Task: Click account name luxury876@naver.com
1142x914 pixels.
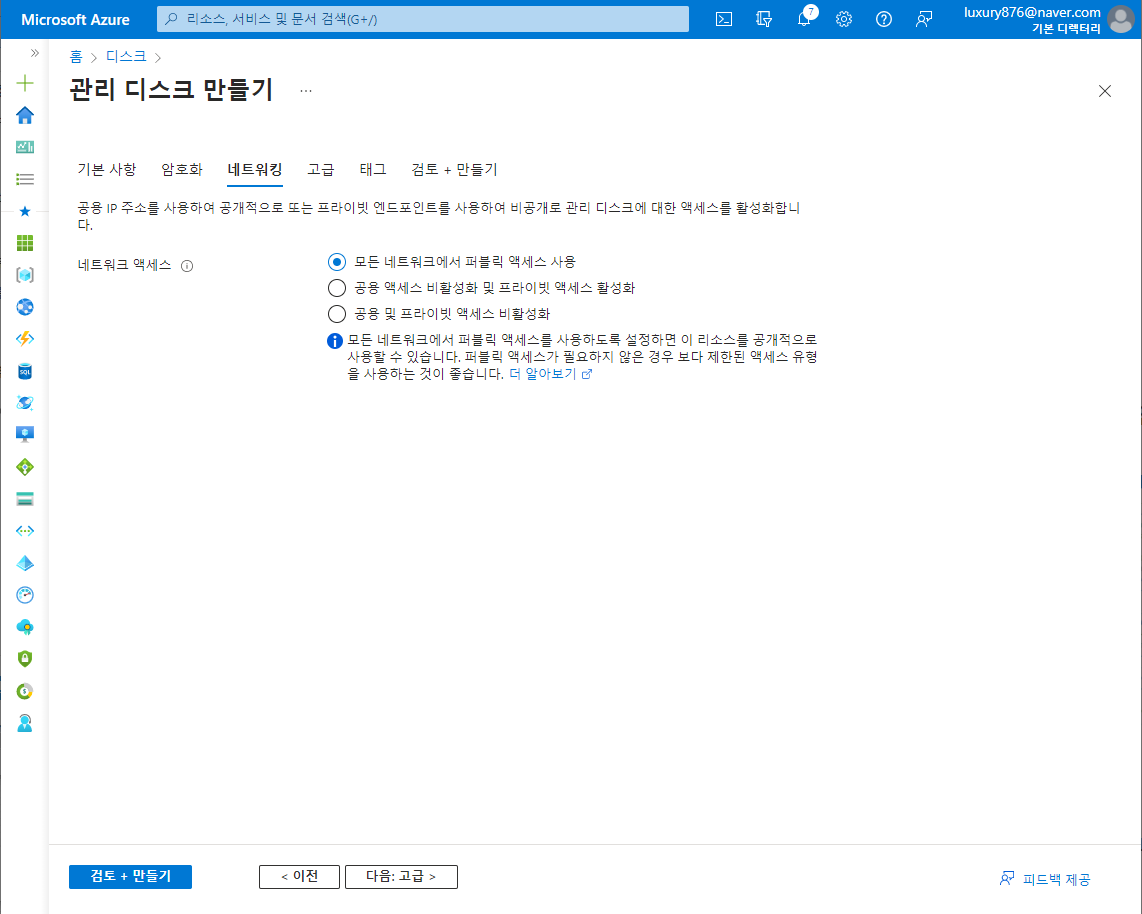Action: (1032, 12)
